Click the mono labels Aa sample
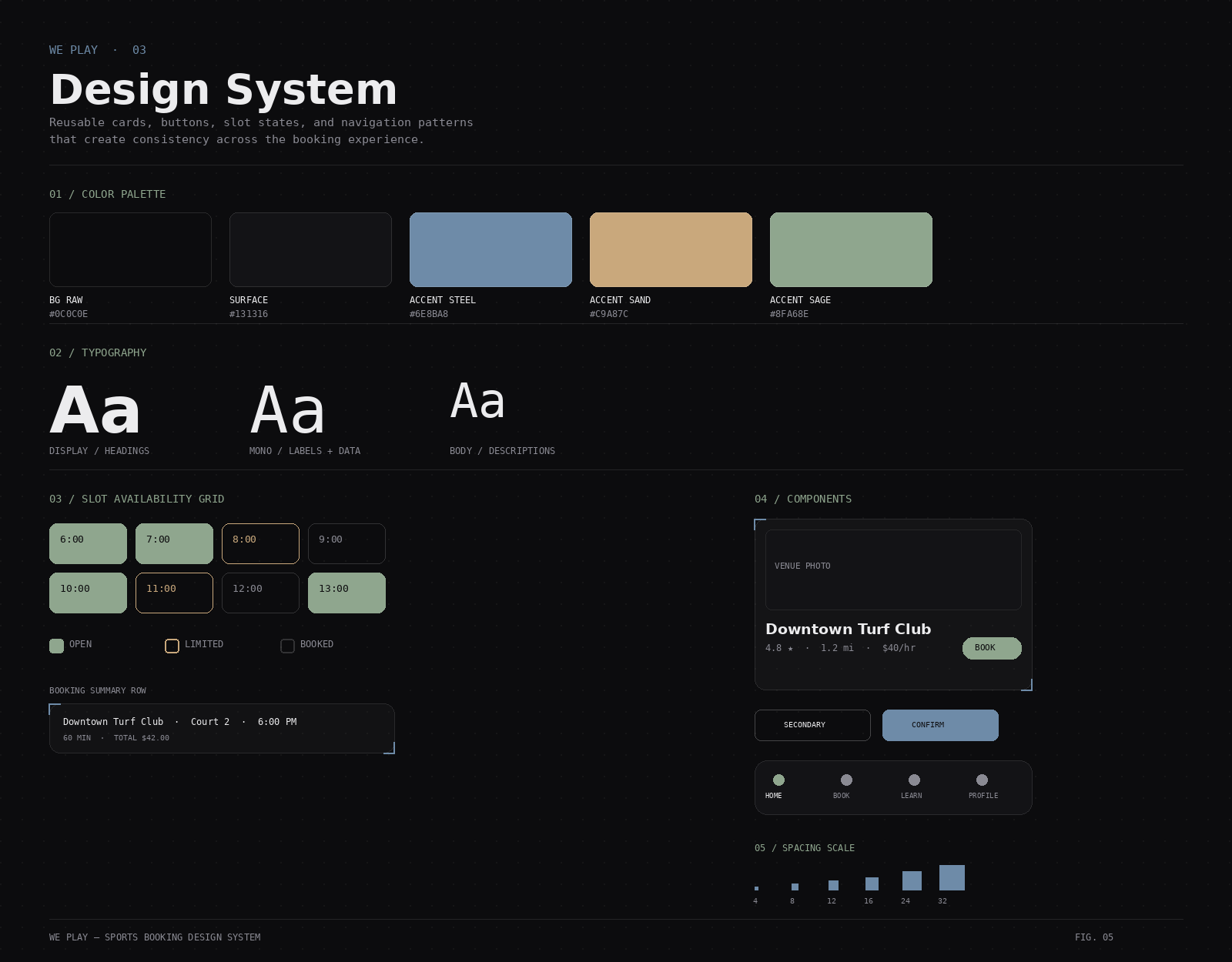1232x962 pixels. [x=288, y=410]
